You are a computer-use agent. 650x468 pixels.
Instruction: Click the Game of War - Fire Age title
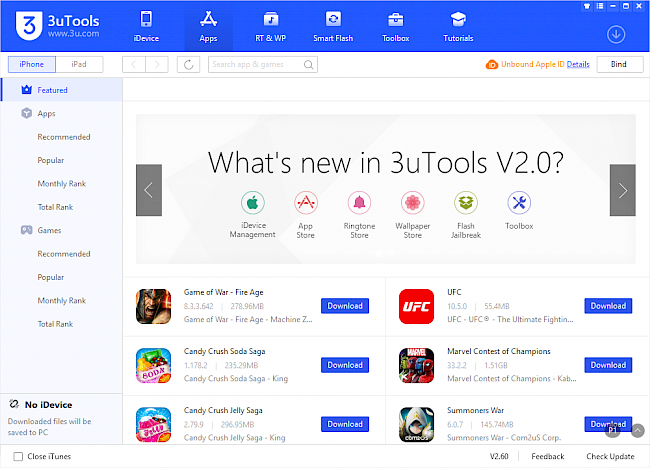tap(223, 292)
